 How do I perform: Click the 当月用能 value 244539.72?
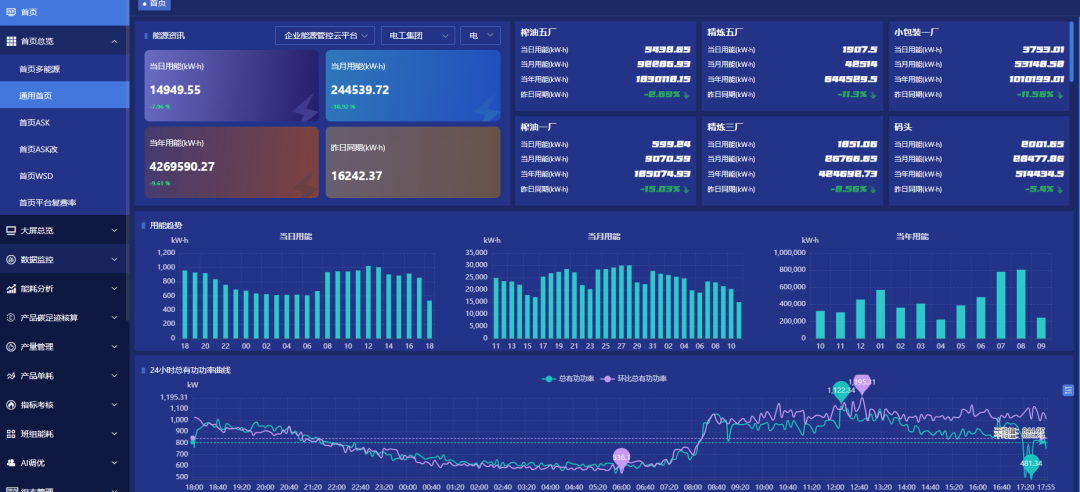360,90
